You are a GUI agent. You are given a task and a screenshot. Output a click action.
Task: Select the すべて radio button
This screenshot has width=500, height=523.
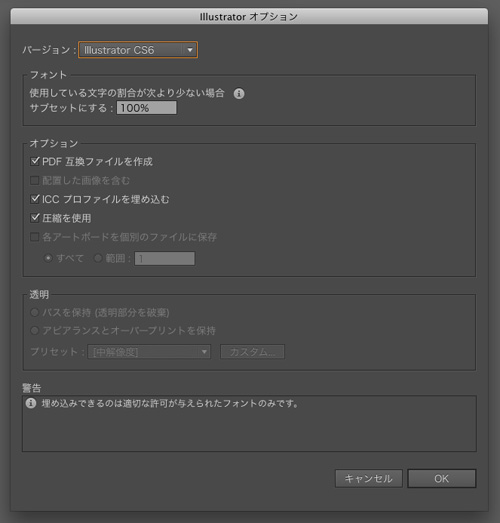[48, 258]
